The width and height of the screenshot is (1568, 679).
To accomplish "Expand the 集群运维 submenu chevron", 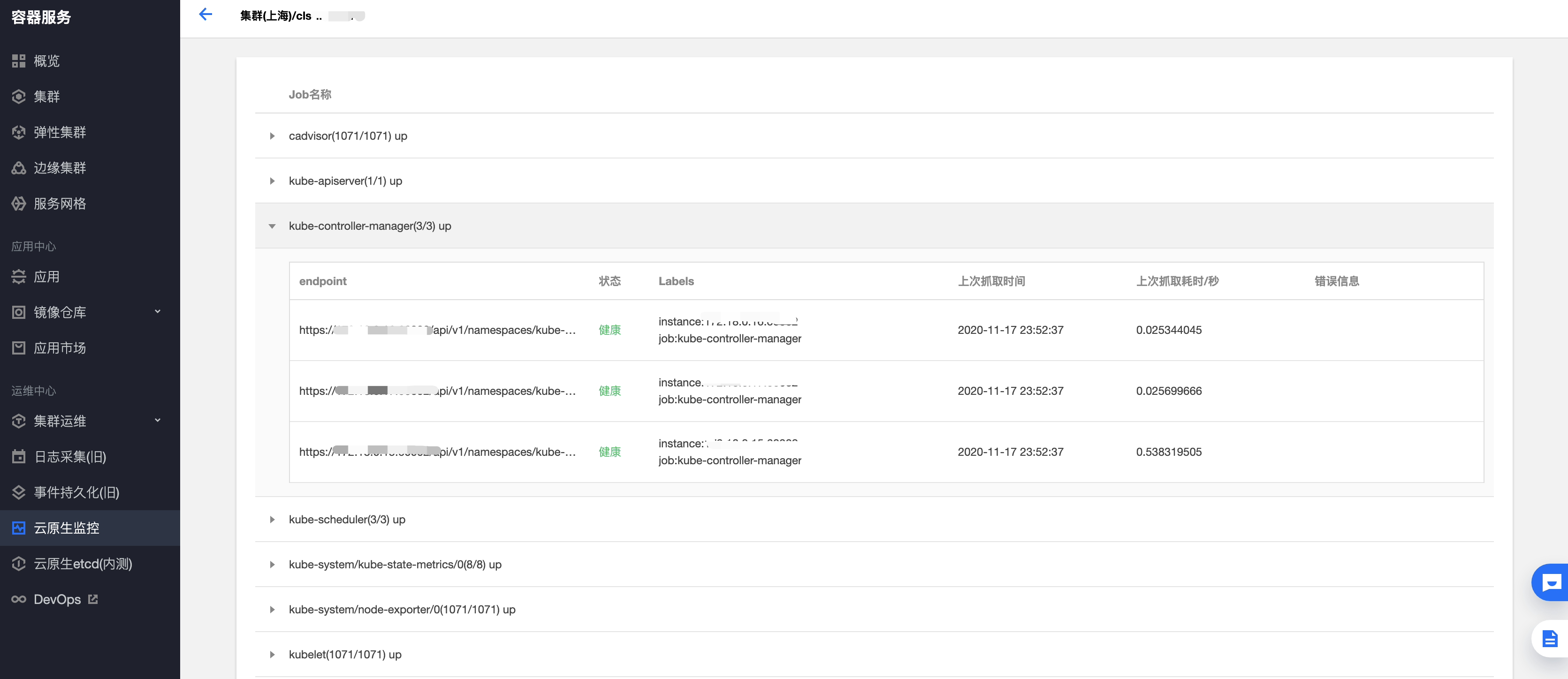I will 158,421.
